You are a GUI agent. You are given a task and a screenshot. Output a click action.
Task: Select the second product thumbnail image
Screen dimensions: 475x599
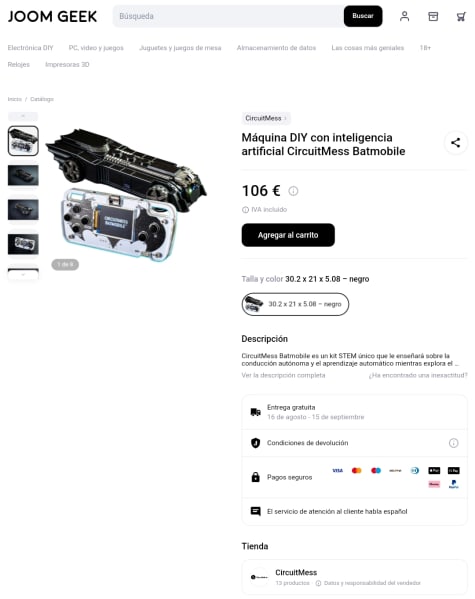(x=23, y=175)
